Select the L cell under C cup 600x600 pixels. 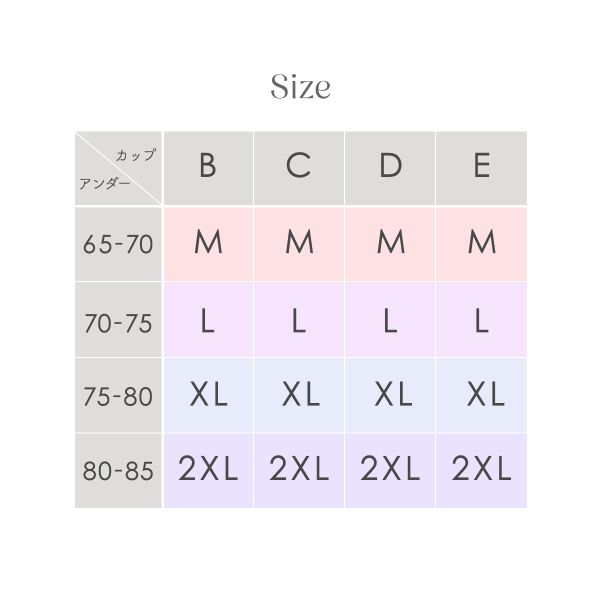coord(299,320)
